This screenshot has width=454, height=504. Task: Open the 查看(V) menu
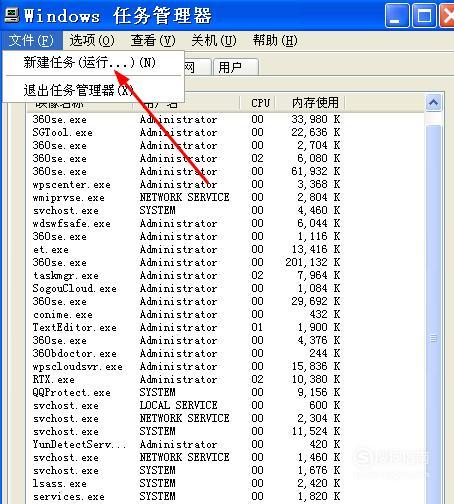pyautogui.click(x=153, y=41)
